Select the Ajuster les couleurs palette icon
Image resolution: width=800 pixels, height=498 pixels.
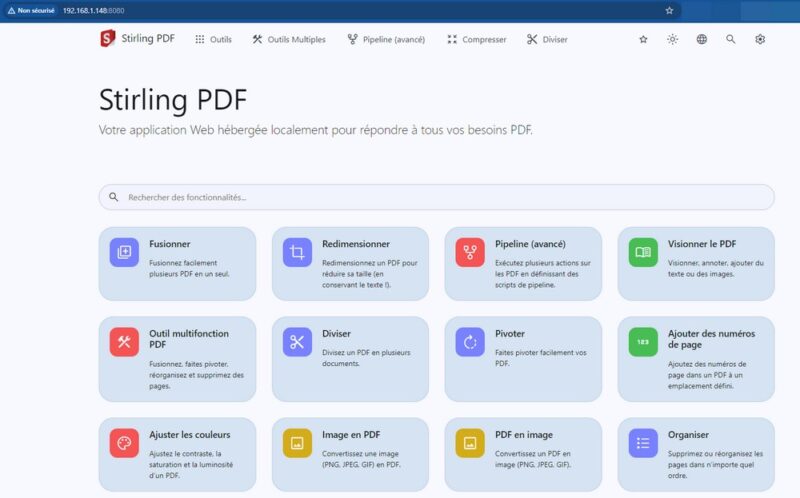coord(124,442)
